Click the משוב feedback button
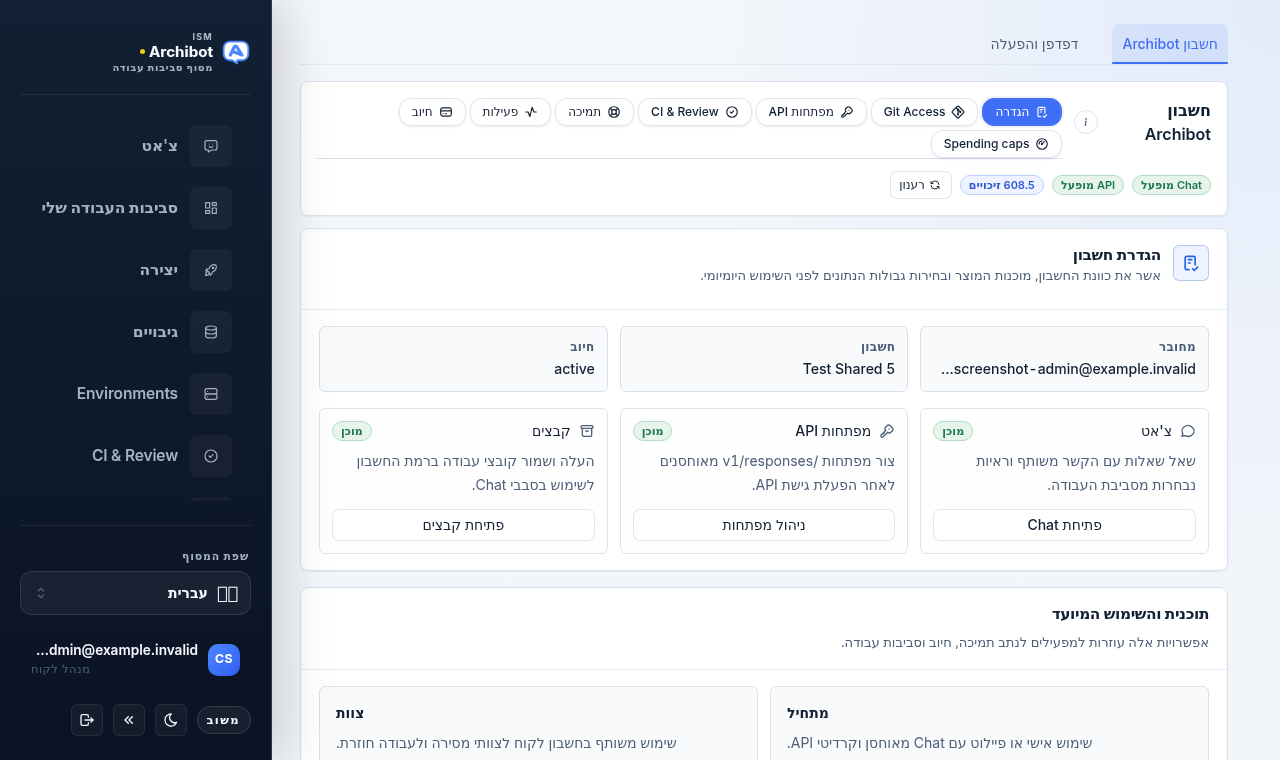 tap(224, 720)
